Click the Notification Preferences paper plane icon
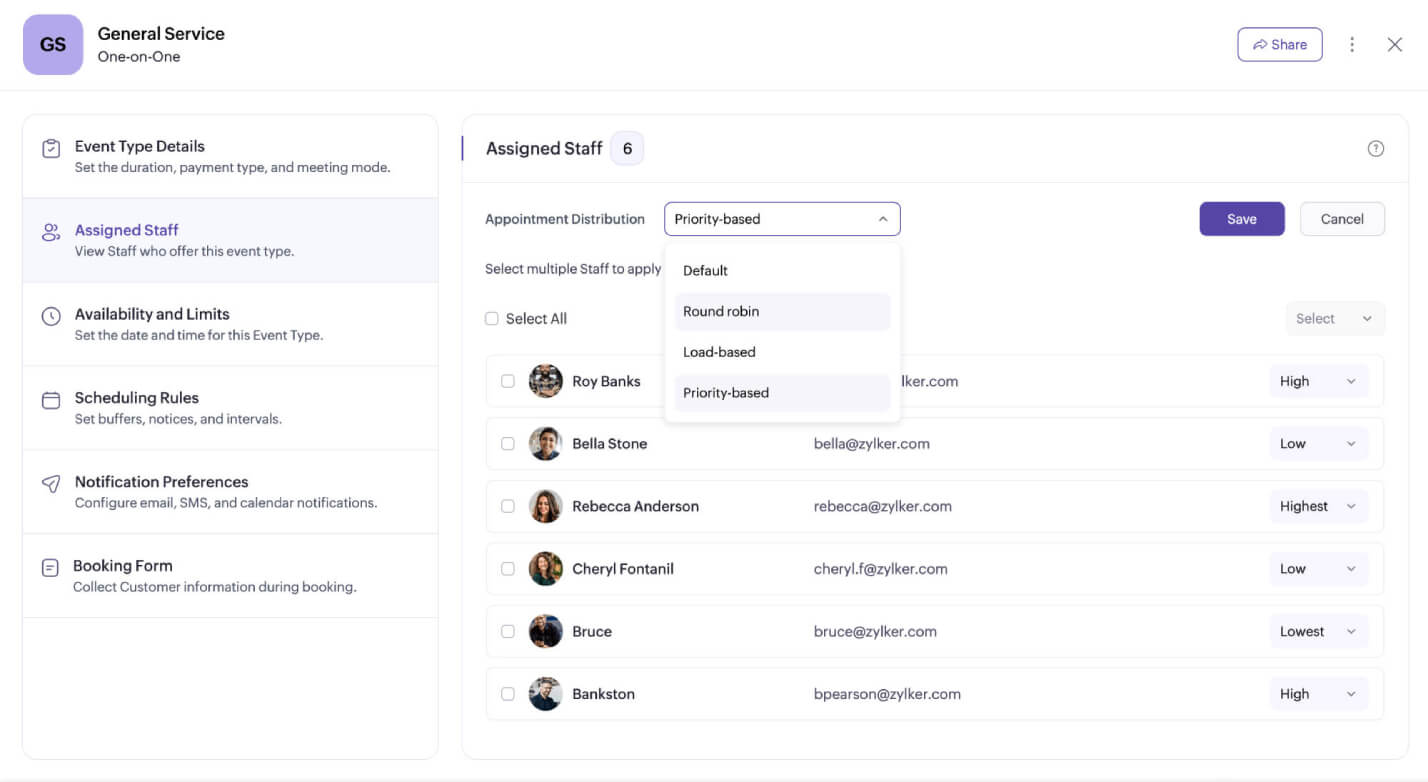1428x782 pixels. (x=51, y=484)
